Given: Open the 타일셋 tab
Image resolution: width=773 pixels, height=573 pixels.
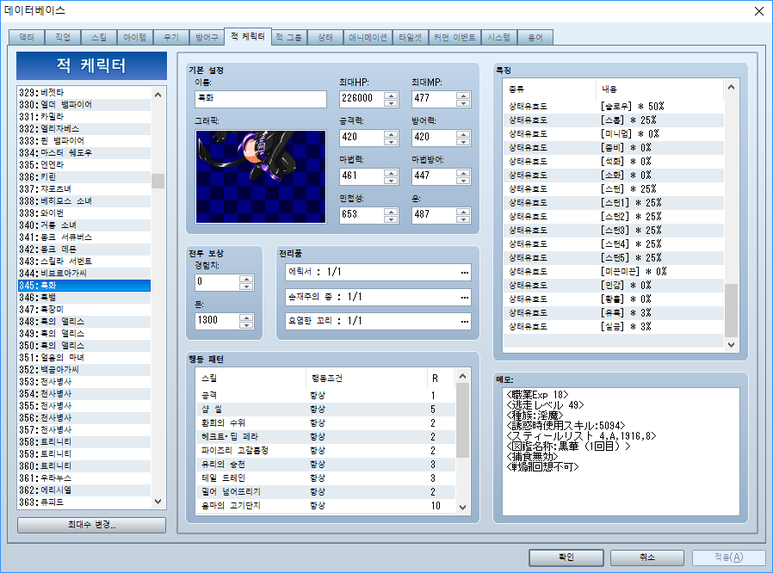Looking at the screenshot, I should click(410, 37).
